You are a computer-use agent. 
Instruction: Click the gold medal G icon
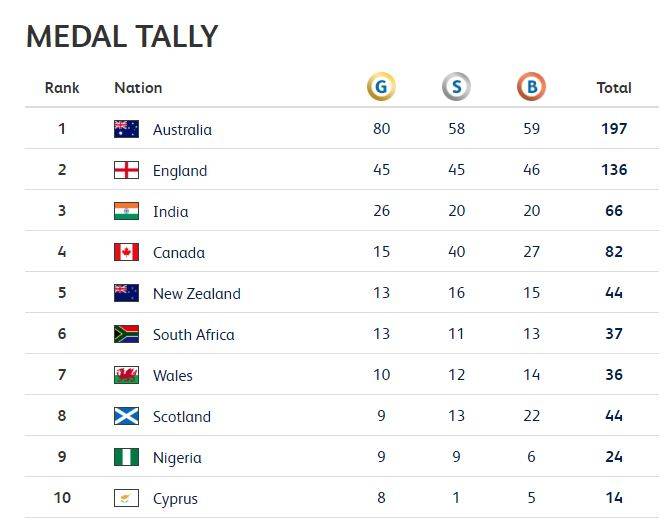381,87
